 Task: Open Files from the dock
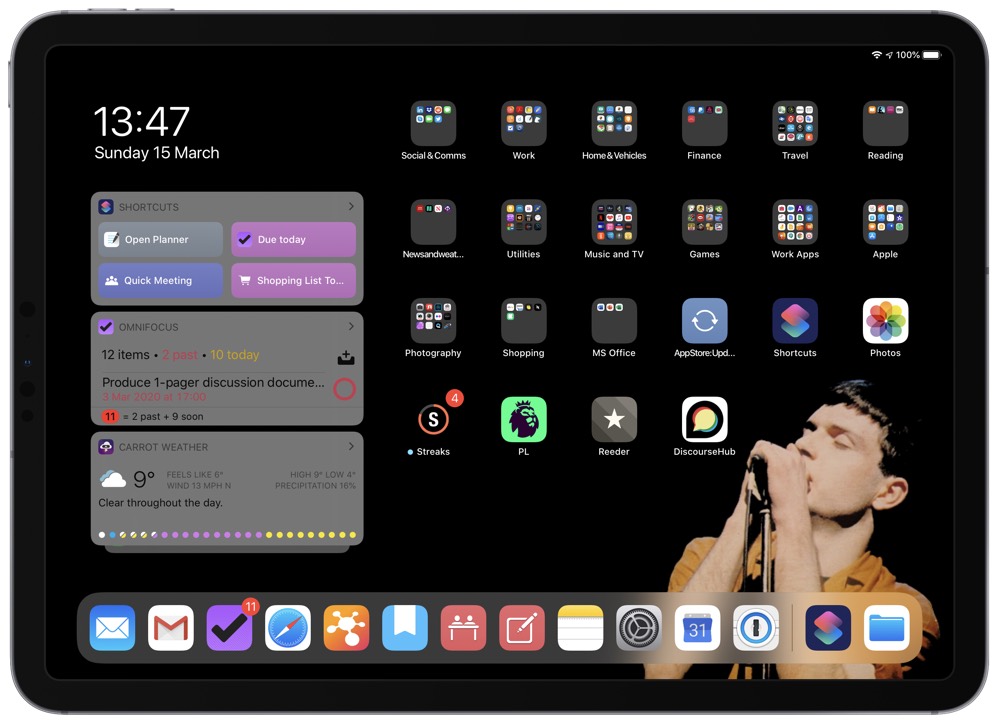point(887,628)
